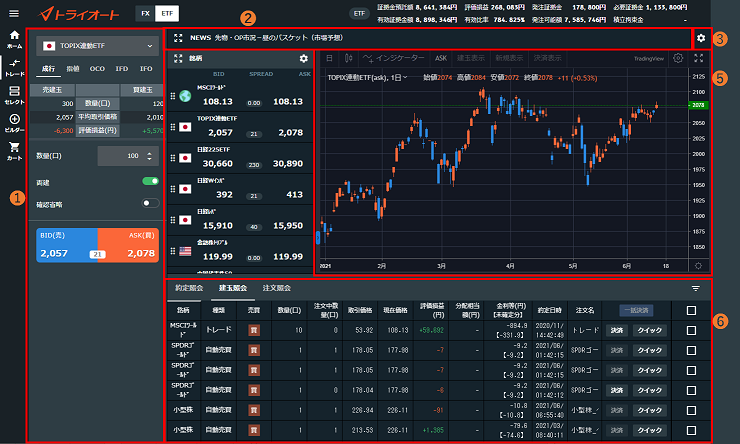Open the order inquiry tab
Screen dimensions: 740x444
[x=277, y=288]
